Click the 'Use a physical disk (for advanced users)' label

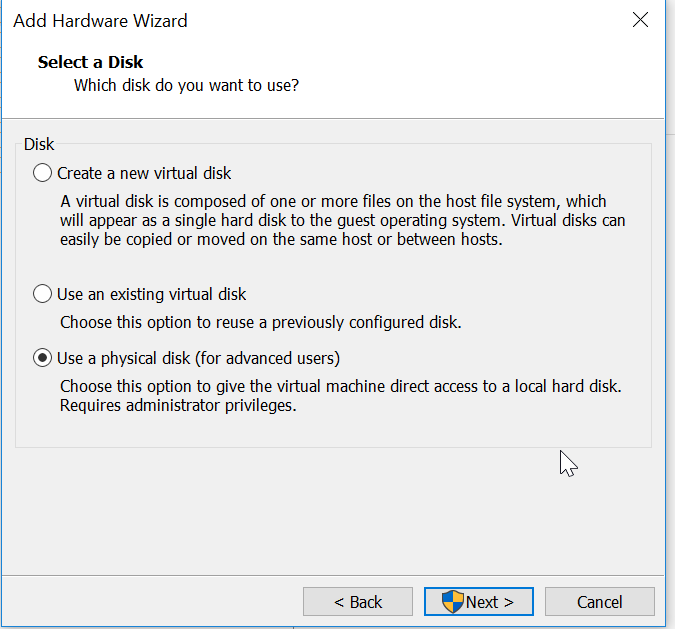pos(198,358)
